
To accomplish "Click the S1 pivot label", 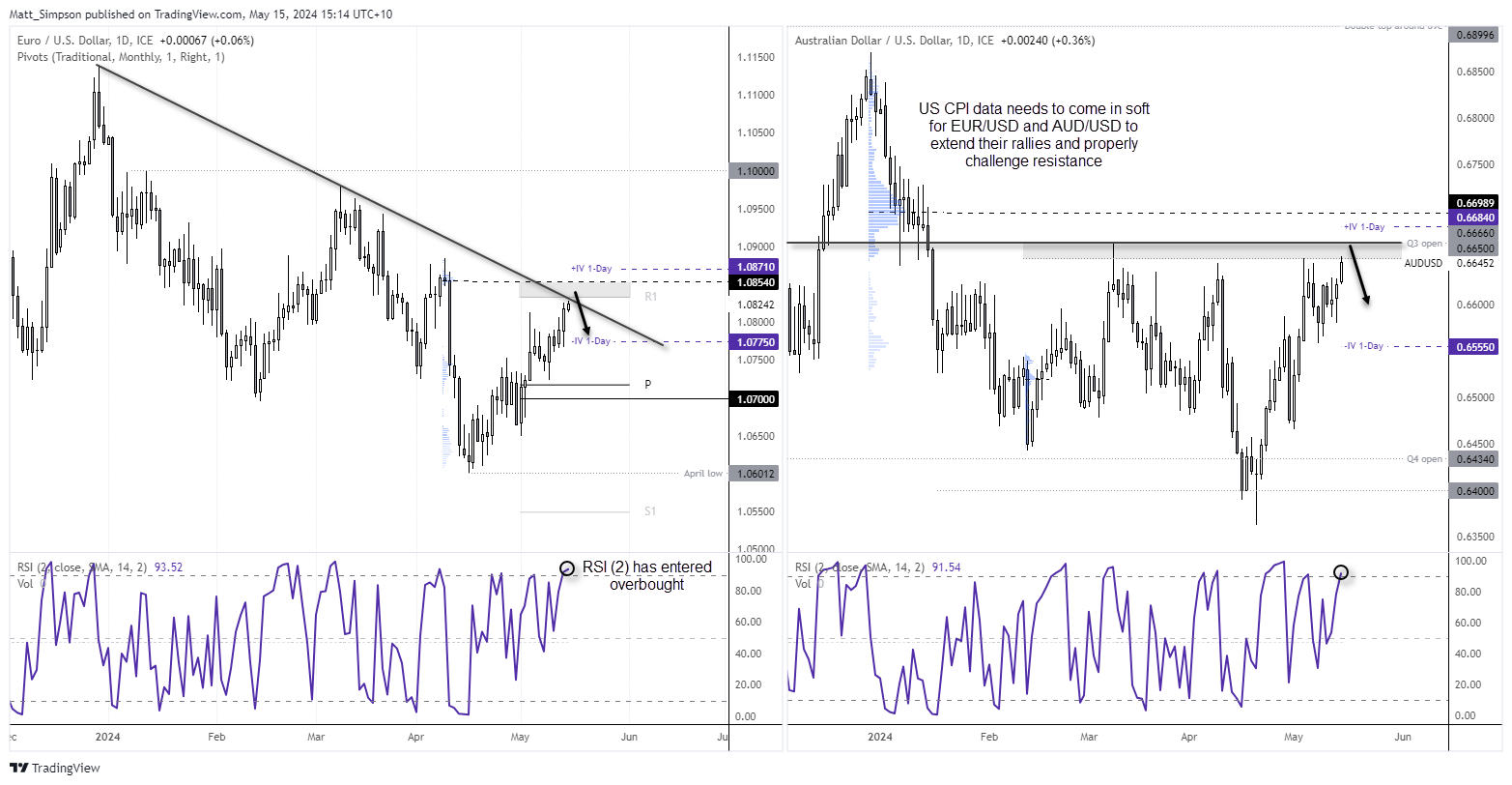I will coord(650,510).
